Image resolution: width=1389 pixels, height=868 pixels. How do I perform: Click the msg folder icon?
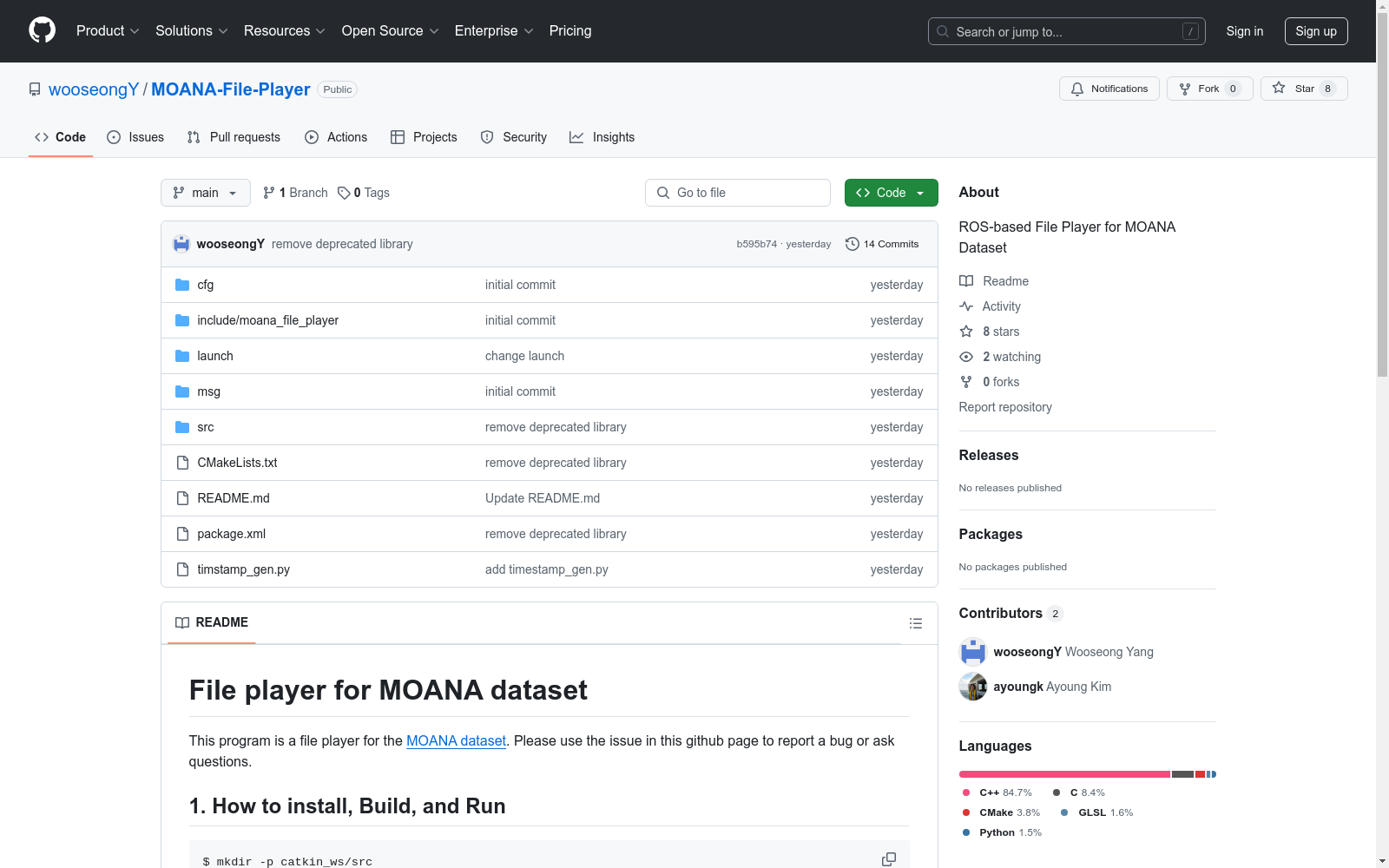(182, 391)
